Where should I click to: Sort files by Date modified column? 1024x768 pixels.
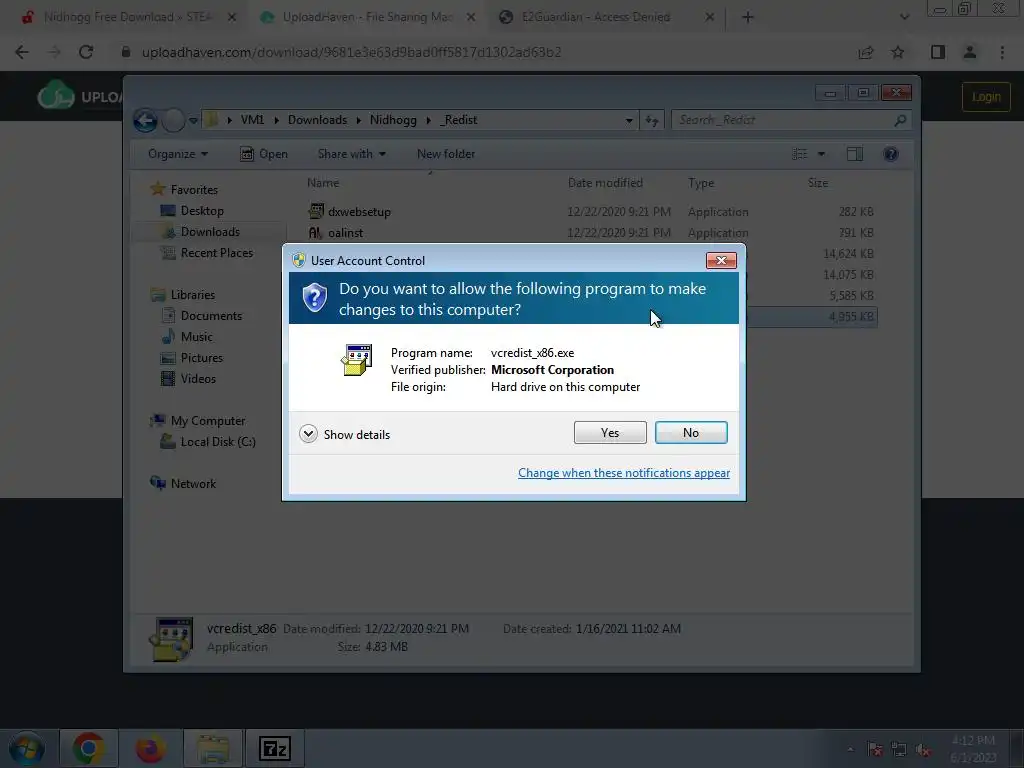(x=605, y=183)
